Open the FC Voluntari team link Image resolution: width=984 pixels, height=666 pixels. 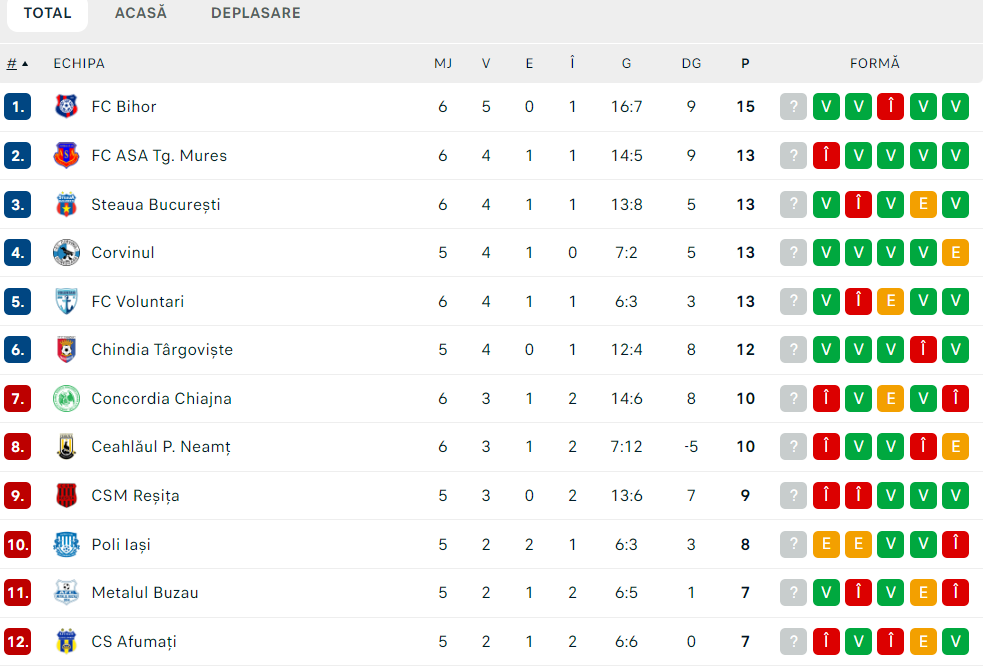137,302
